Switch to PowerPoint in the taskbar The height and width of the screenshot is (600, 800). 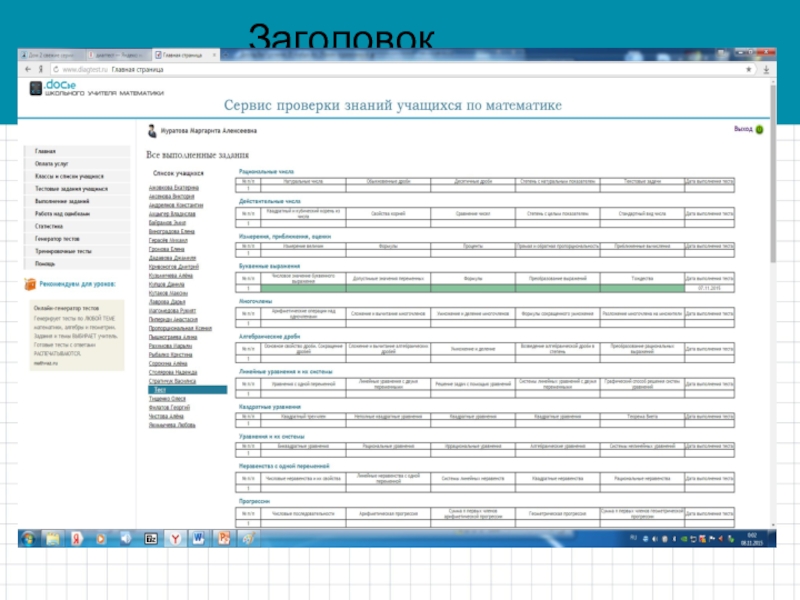coord(223,538)
